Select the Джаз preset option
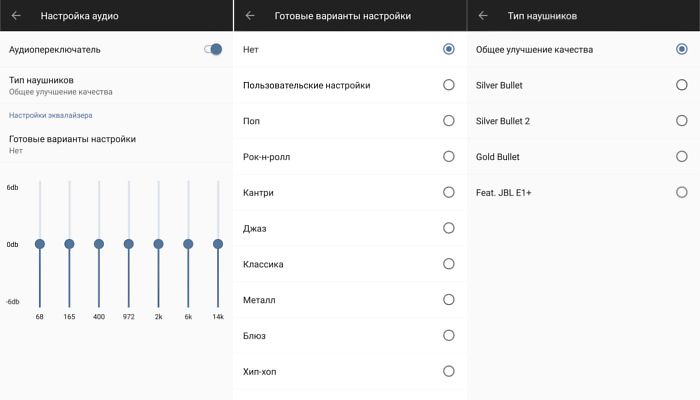The image size is (700, 400). tap(448, 229)
